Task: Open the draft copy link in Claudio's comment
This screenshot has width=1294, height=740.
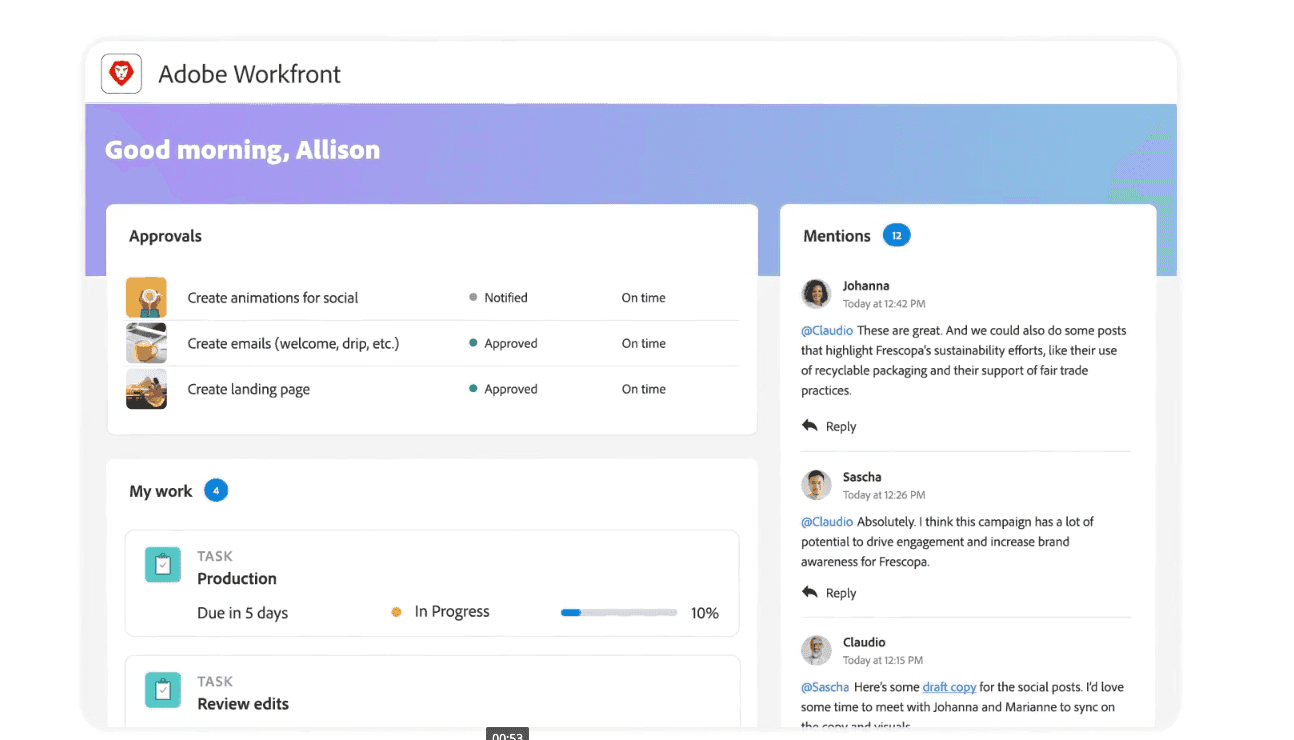Action: [x=948, y=687]
